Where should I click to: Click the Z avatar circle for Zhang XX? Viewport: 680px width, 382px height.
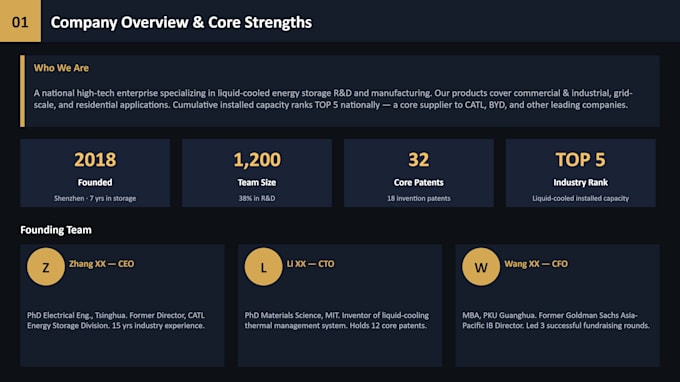pyautogui.click(x=46, y=267)
